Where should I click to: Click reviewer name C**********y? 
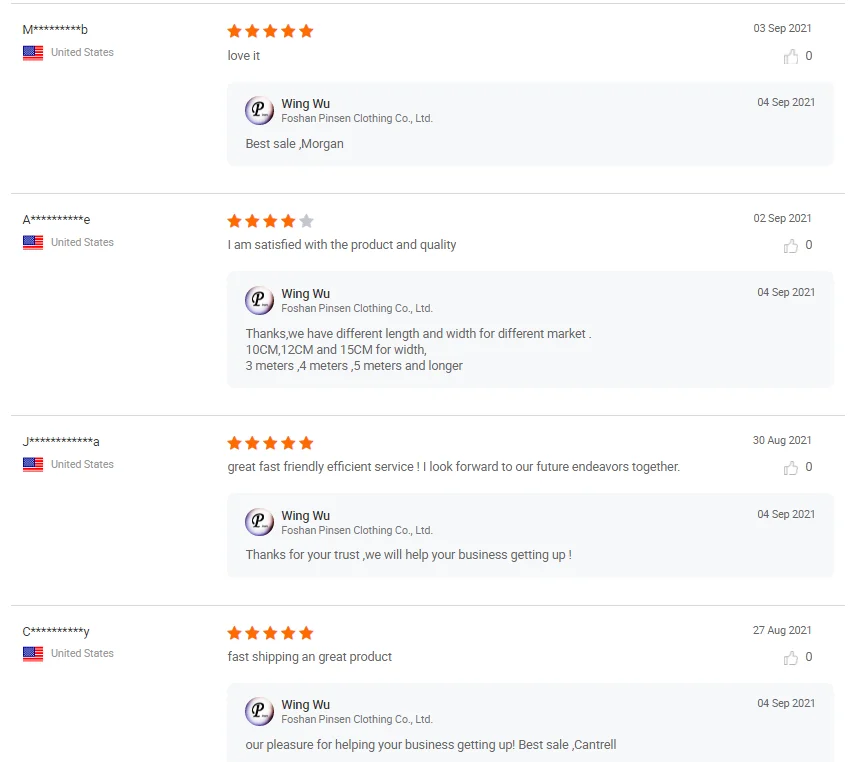(56, 631)
